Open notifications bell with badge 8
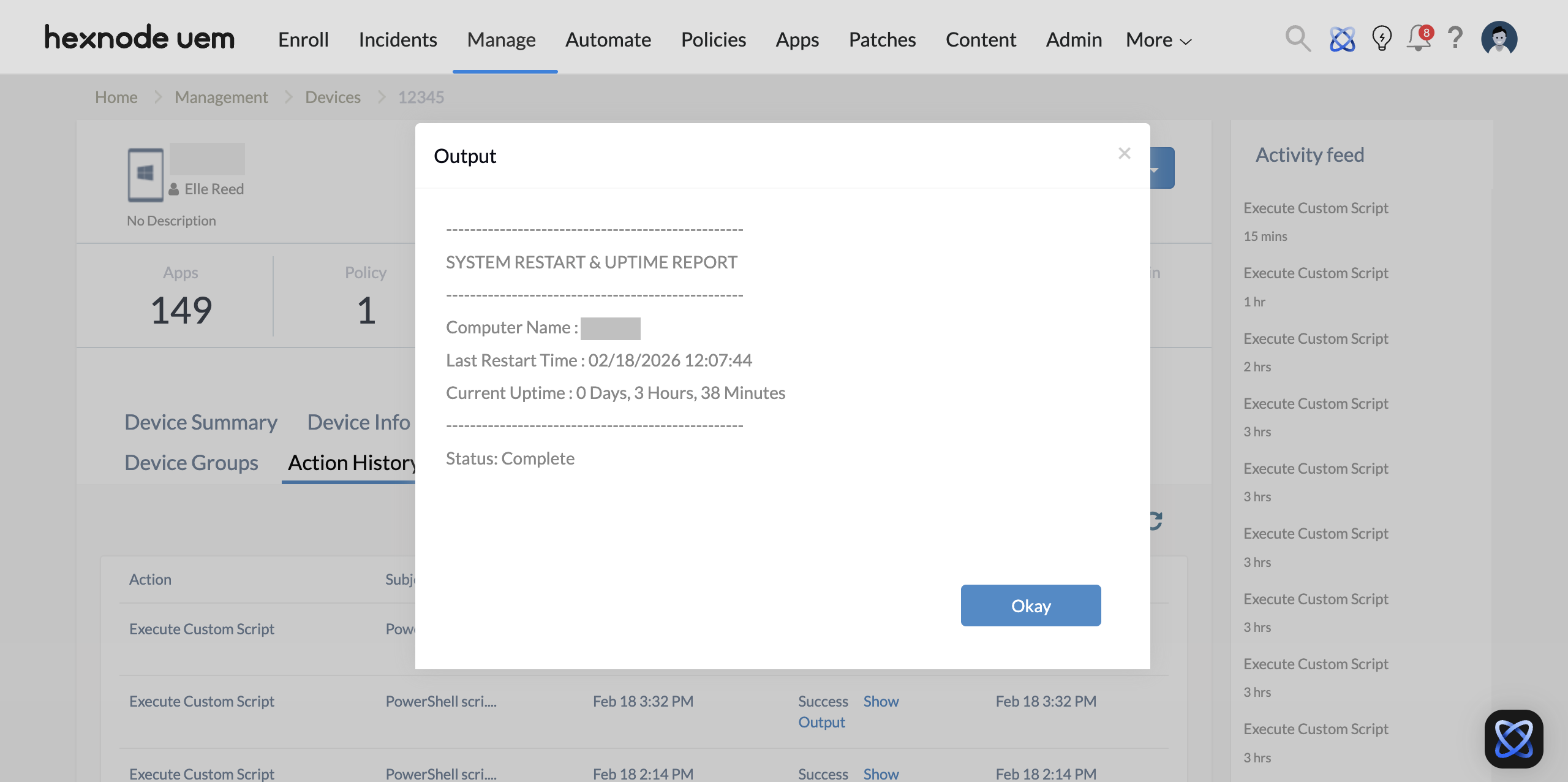Screen dimensions: 1568x782 [1419, 39]
